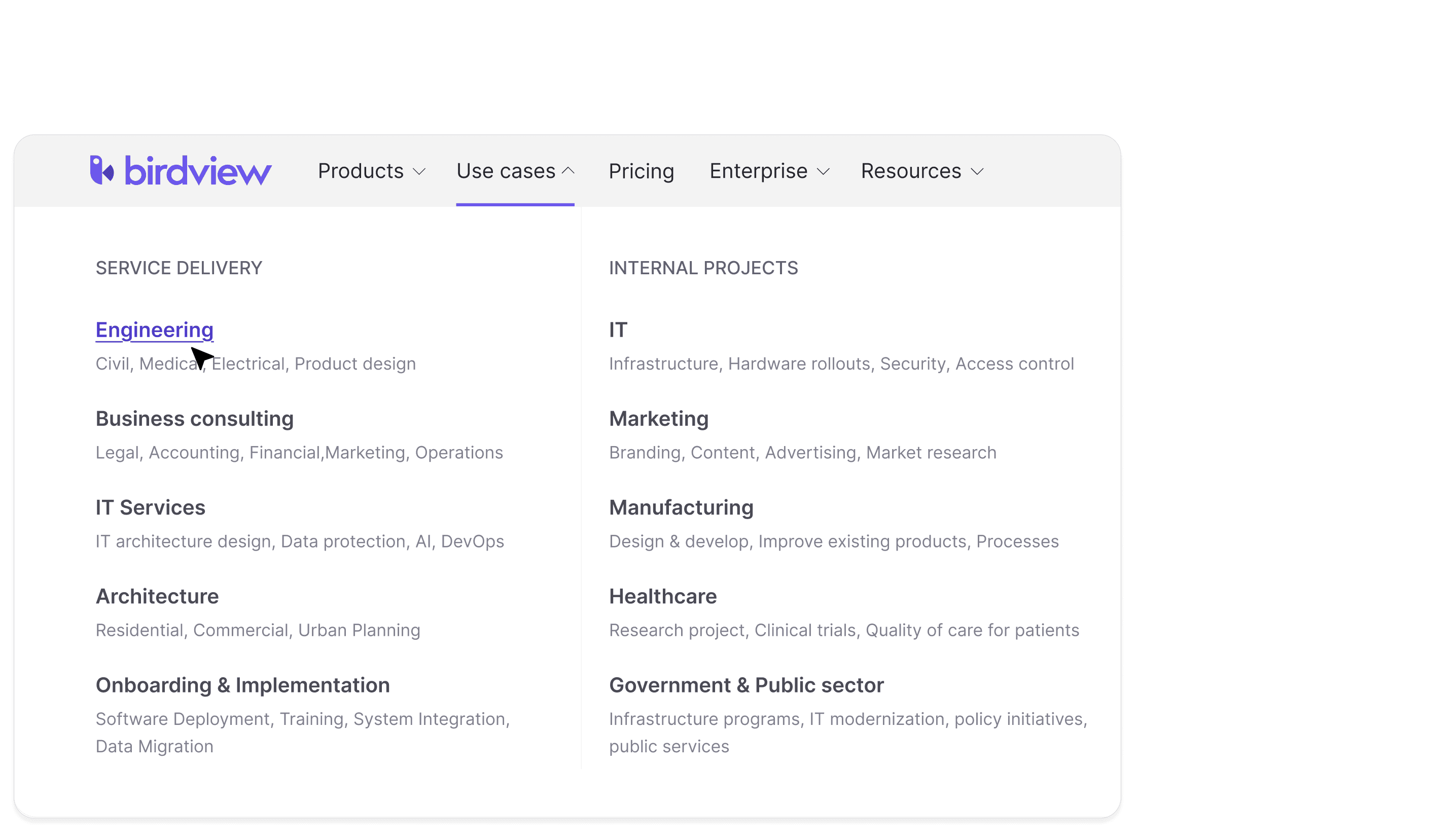This screenshot has width=1456, height=840.
Task: Click the chevron next to Resources
Action: coord(976,172)
